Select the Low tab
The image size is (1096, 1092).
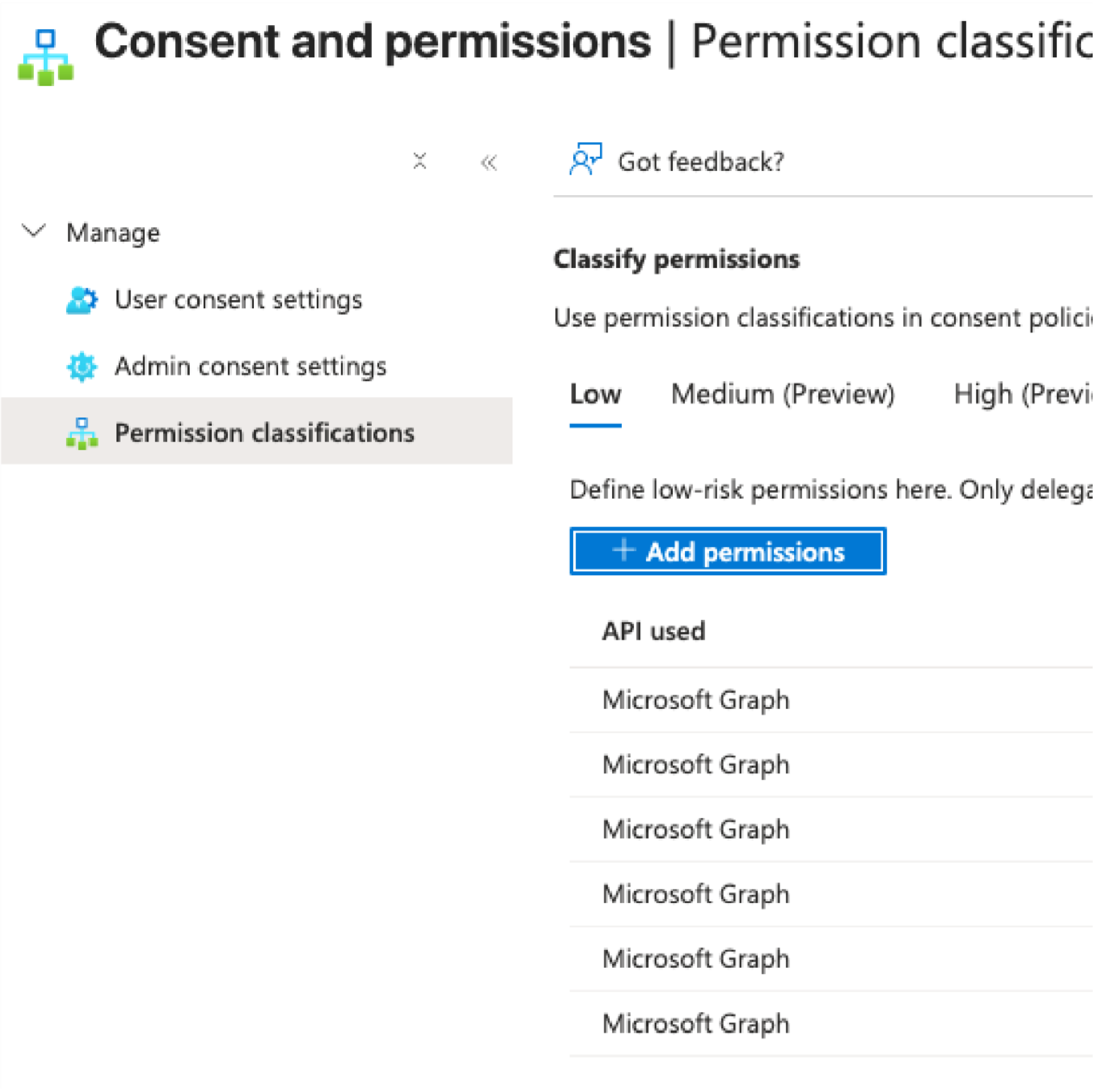pyautogui.click(x=595, y=394)
